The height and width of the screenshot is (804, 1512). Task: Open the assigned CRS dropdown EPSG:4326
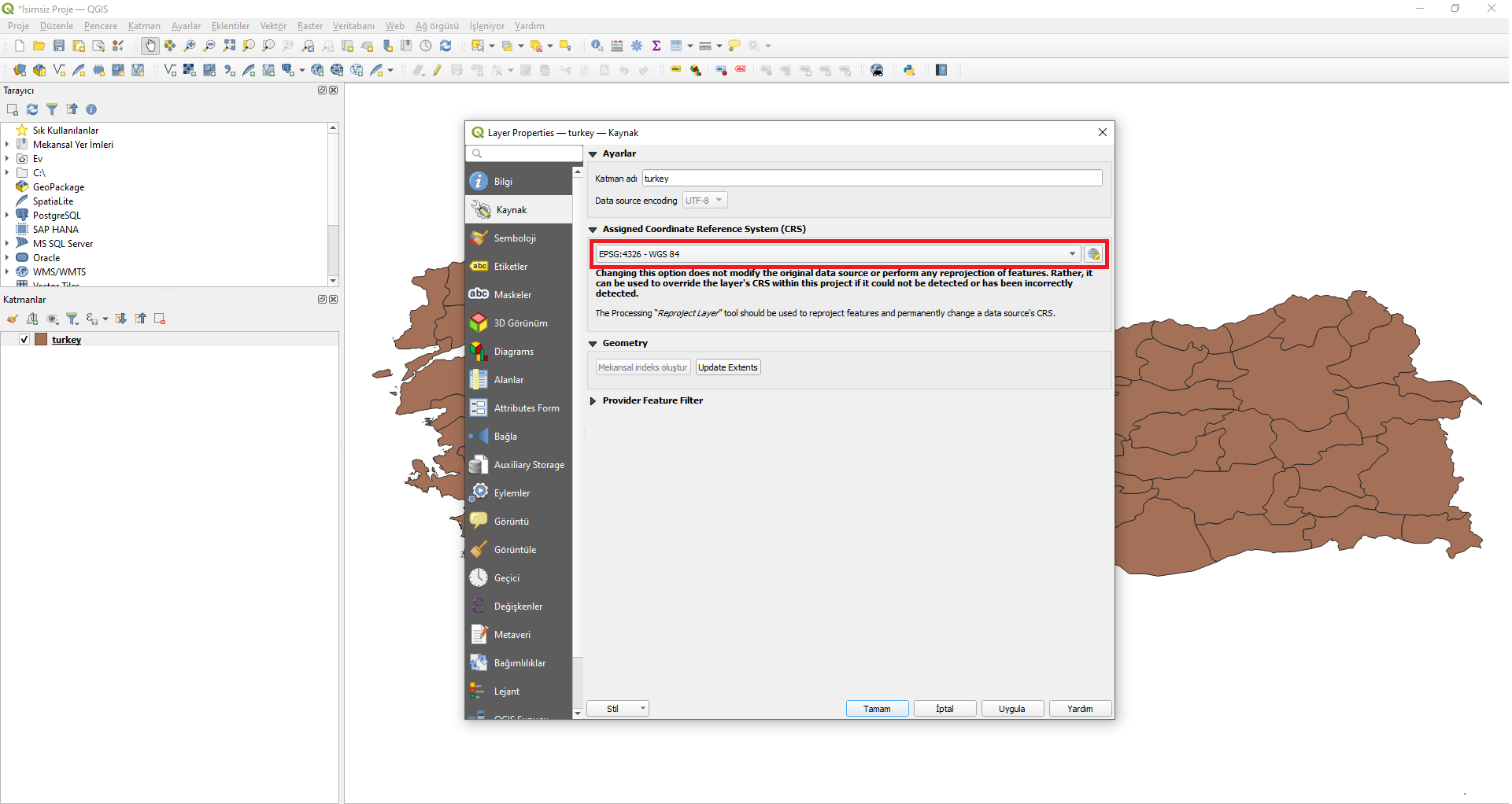[837, 254]
